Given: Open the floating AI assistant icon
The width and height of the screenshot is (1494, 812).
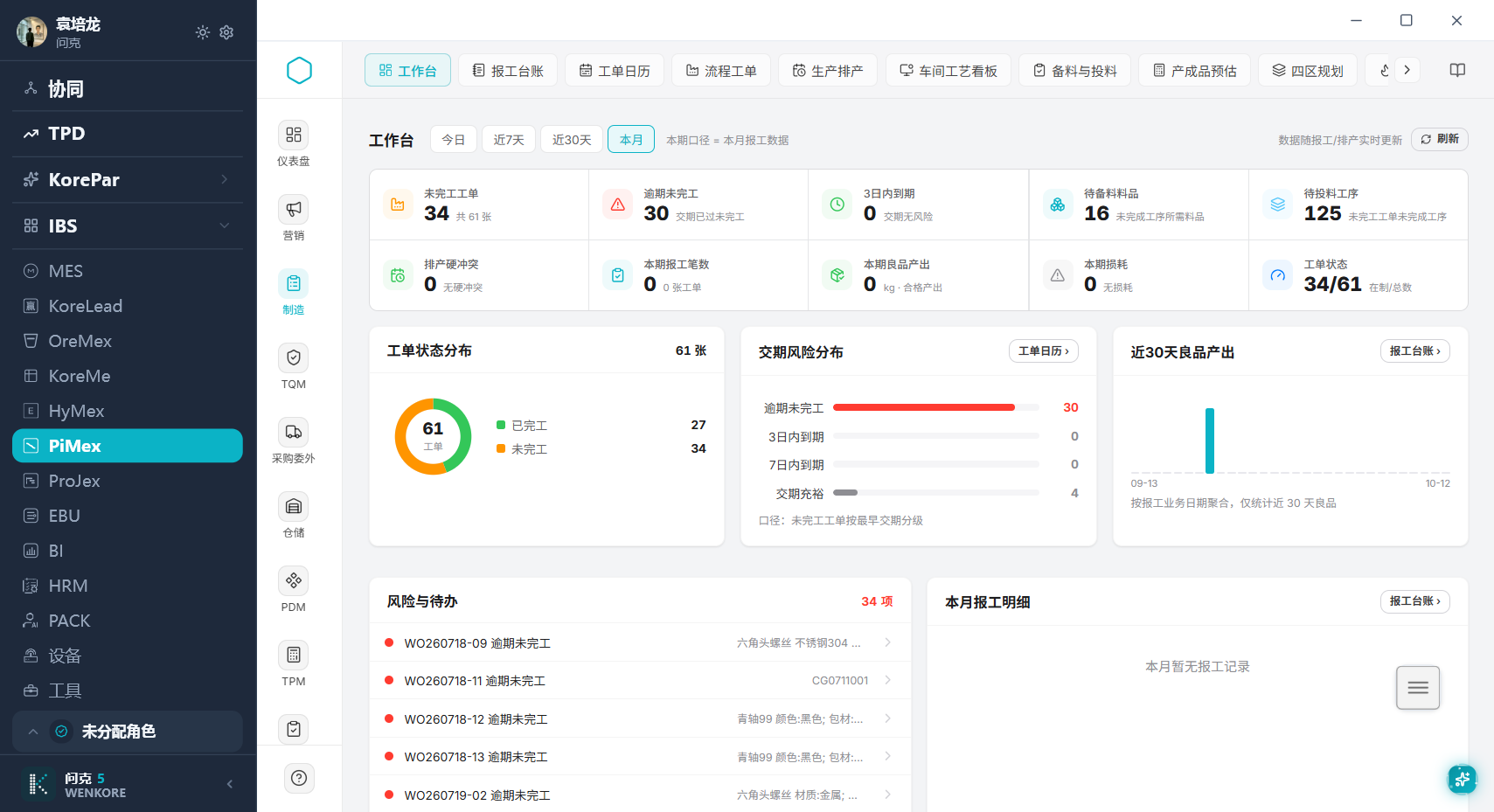Looking at the screenshot, I should (x=1462, y=778).
